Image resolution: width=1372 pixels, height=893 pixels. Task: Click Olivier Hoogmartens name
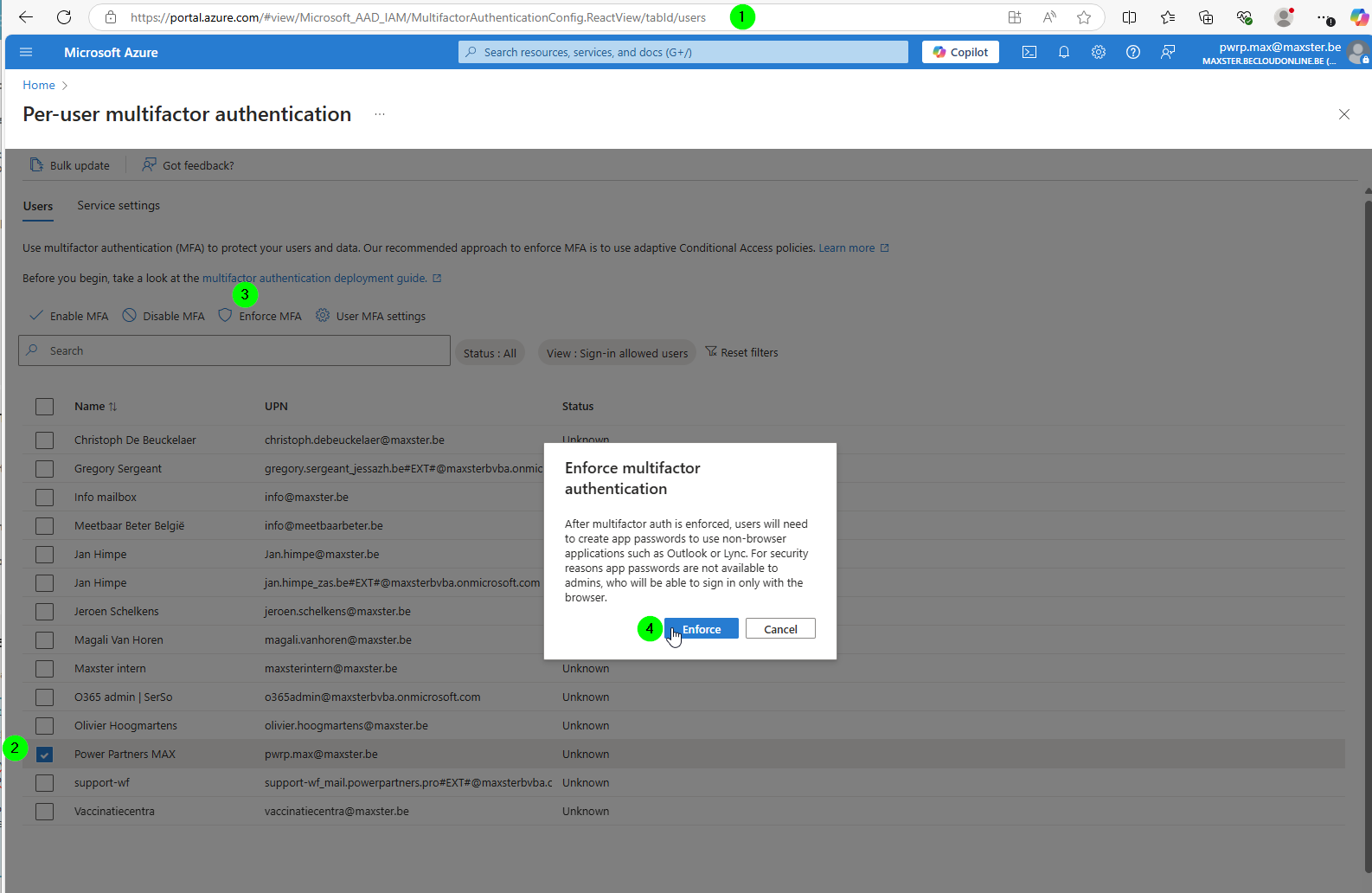click(x=125, y=725)
